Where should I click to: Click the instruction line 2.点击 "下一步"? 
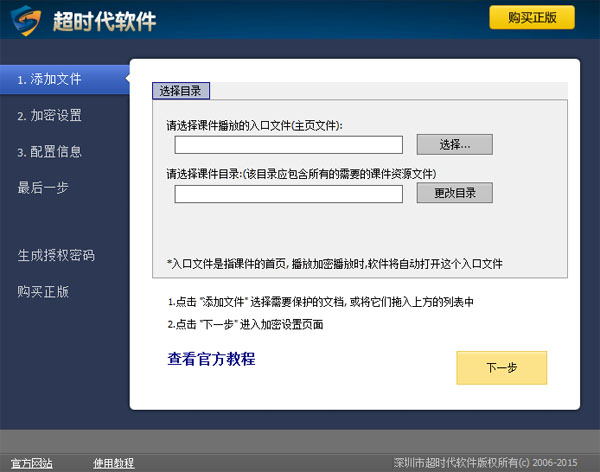(x=245, y=325)
